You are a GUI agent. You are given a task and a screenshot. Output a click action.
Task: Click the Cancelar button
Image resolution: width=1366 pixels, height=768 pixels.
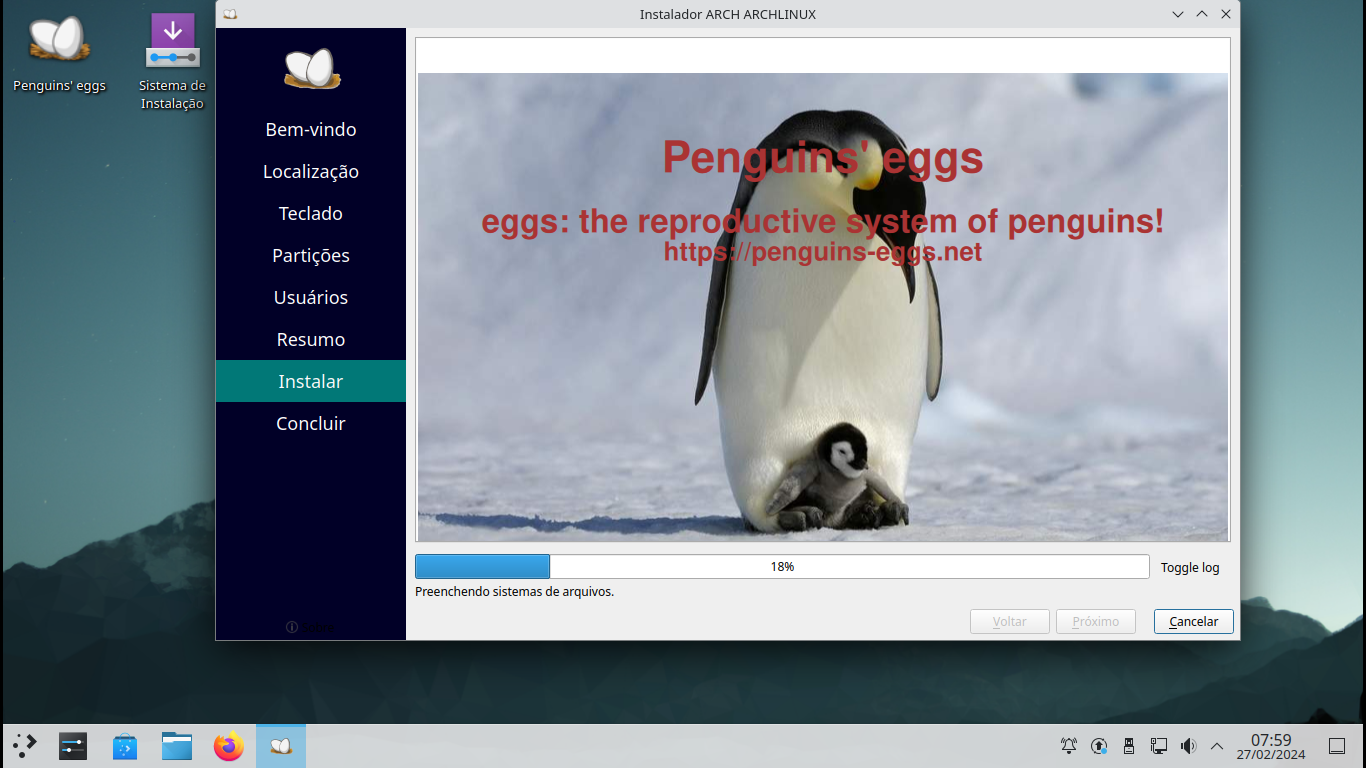[1194, 621]
